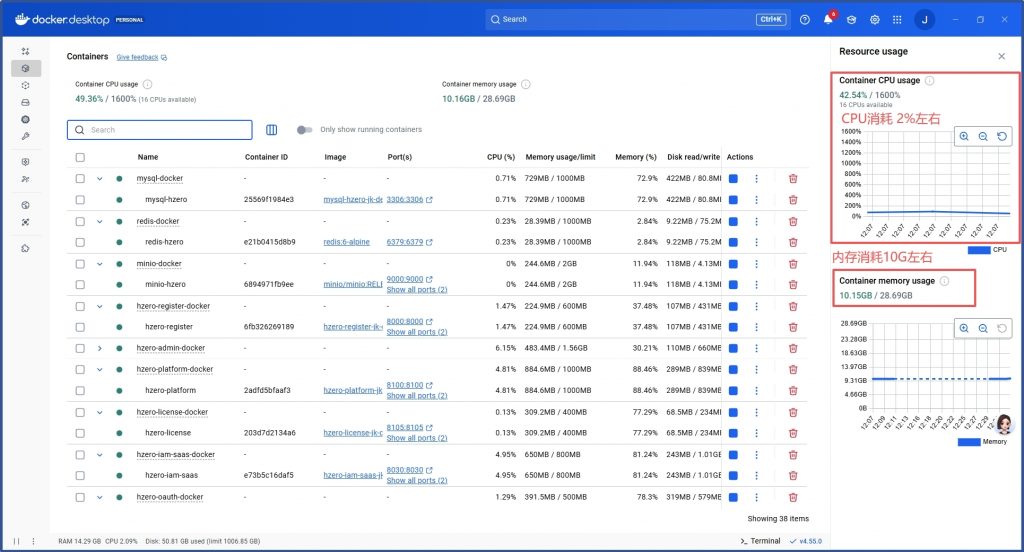
Task: Expand the hzero-admin-docker group
Action: coord(99,348)
